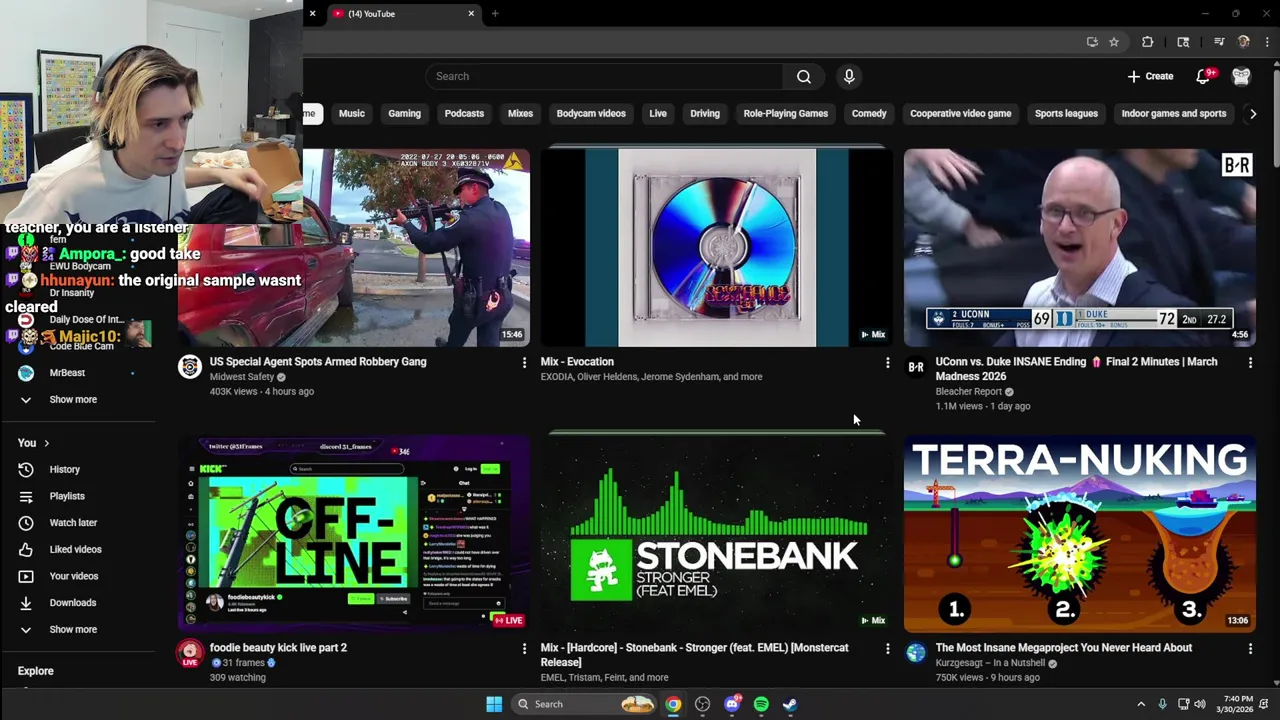Open the notifications bell with 9+ badge
1280x720 pixels.
[x=1204, y=76]
